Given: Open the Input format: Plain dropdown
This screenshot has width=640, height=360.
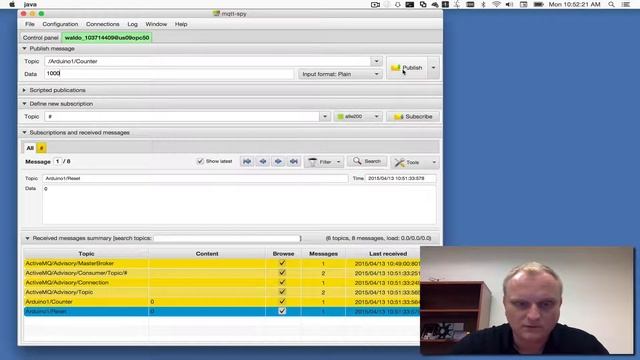Looking at the screenshot, I should pyautogui.click(x=340, y=74).
